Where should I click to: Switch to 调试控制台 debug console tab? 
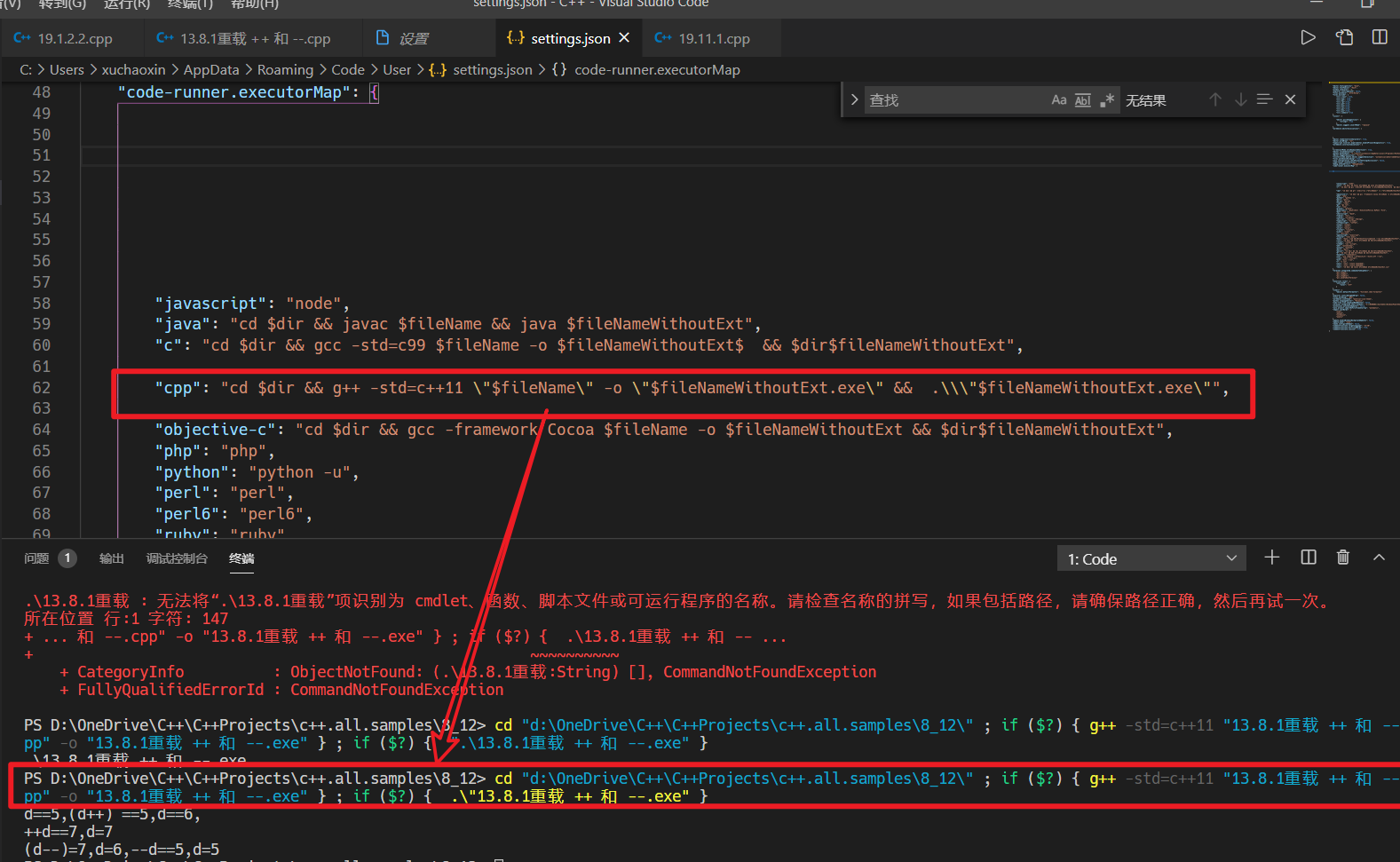[x=177, y=558]
